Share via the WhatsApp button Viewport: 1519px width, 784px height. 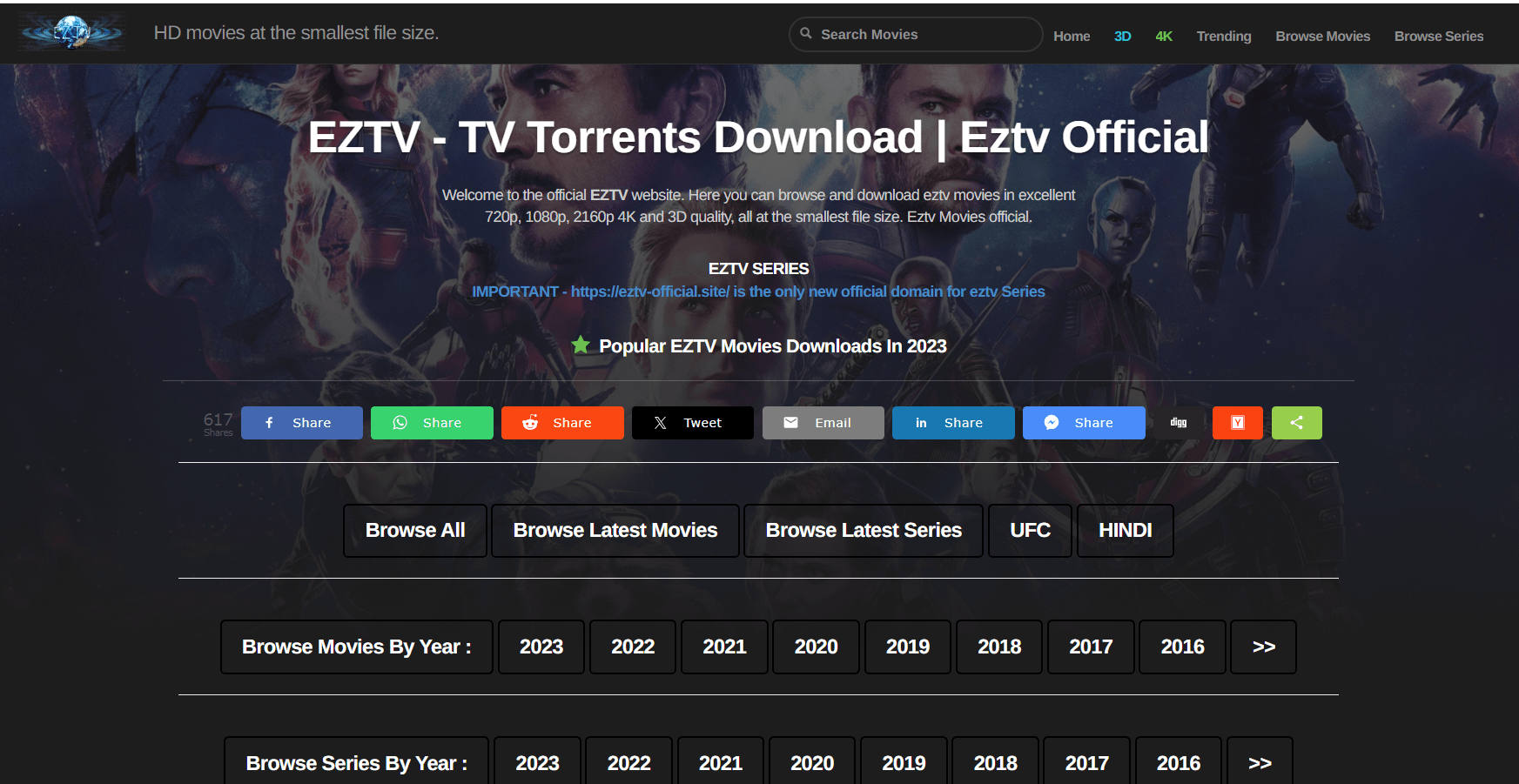[x=432, y=423]
